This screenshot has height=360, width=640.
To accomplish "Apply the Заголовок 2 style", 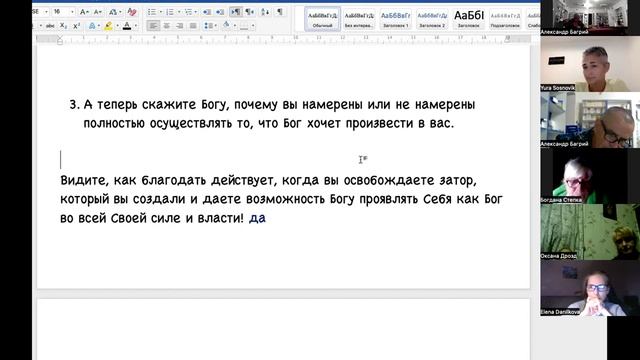I will coord(432,19).
